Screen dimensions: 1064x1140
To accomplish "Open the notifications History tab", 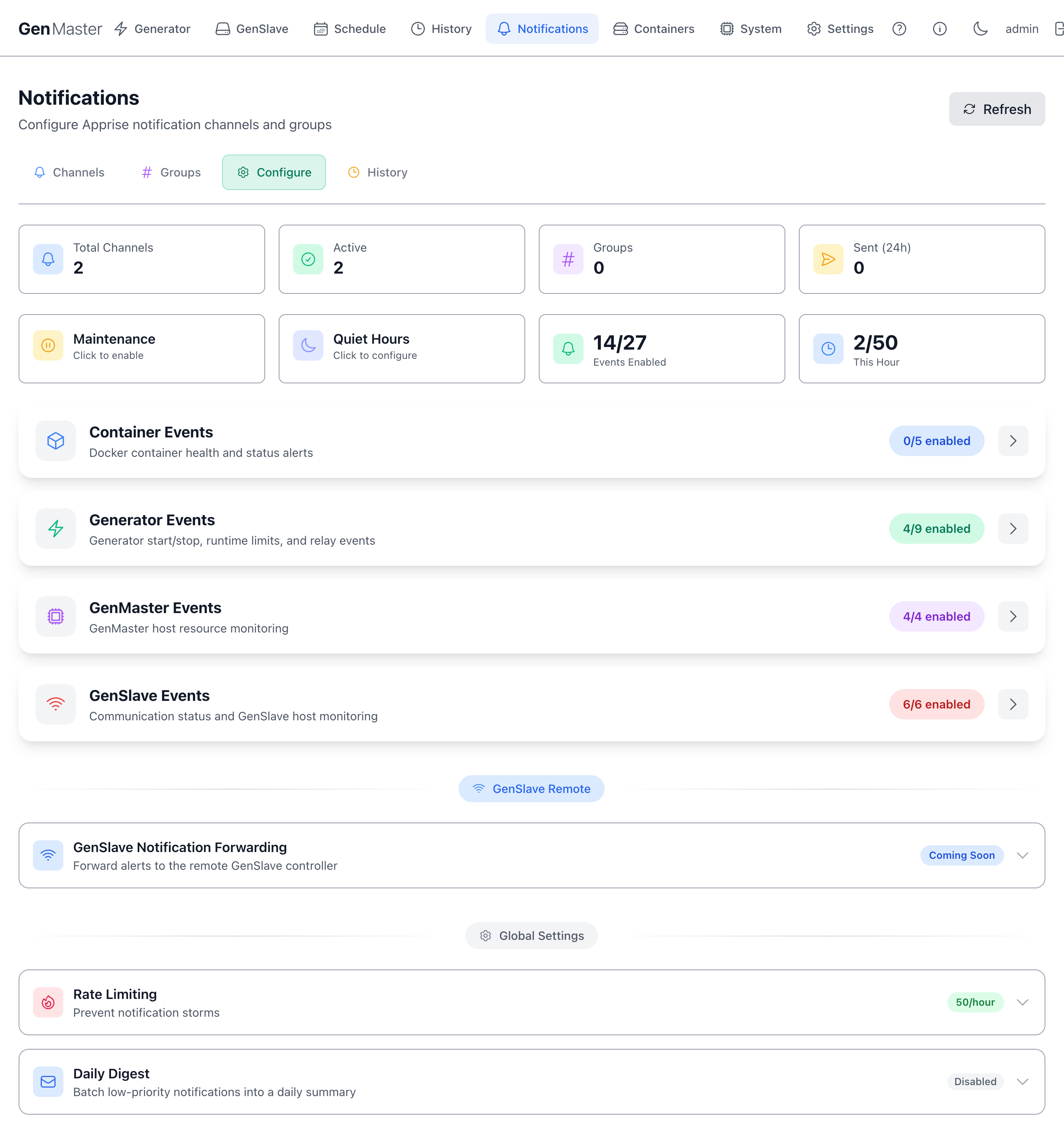I will 377,172.
